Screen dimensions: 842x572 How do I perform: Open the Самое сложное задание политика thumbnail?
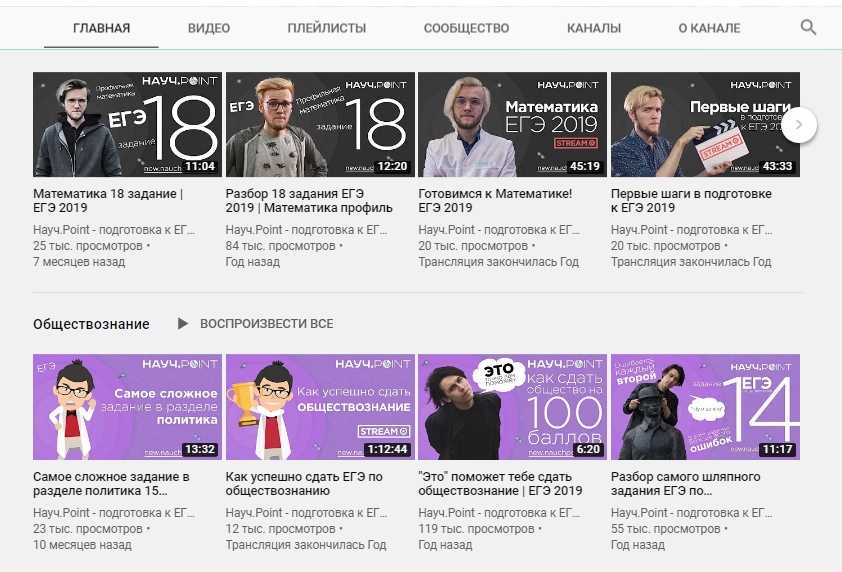[127, 407]
